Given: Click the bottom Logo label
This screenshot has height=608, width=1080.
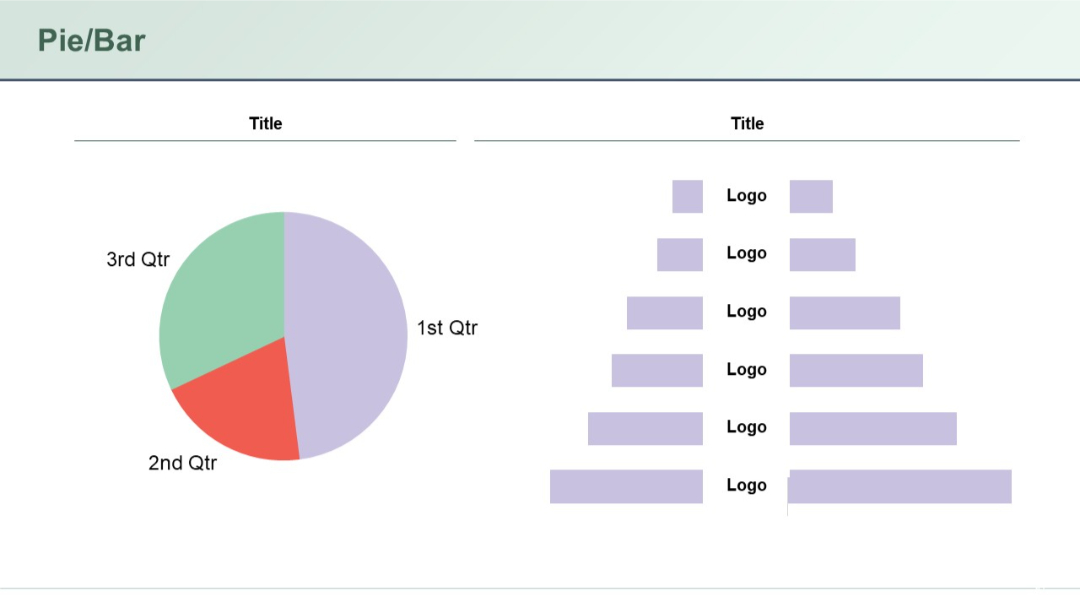Looking at the screenshot, I should (x=746, y=485).
